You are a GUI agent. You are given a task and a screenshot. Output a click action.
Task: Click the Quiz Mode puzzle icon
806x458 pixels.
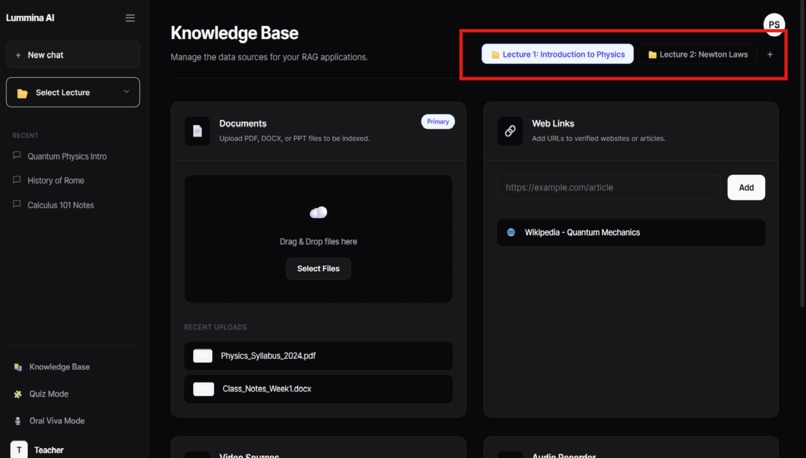pos(18,394)
